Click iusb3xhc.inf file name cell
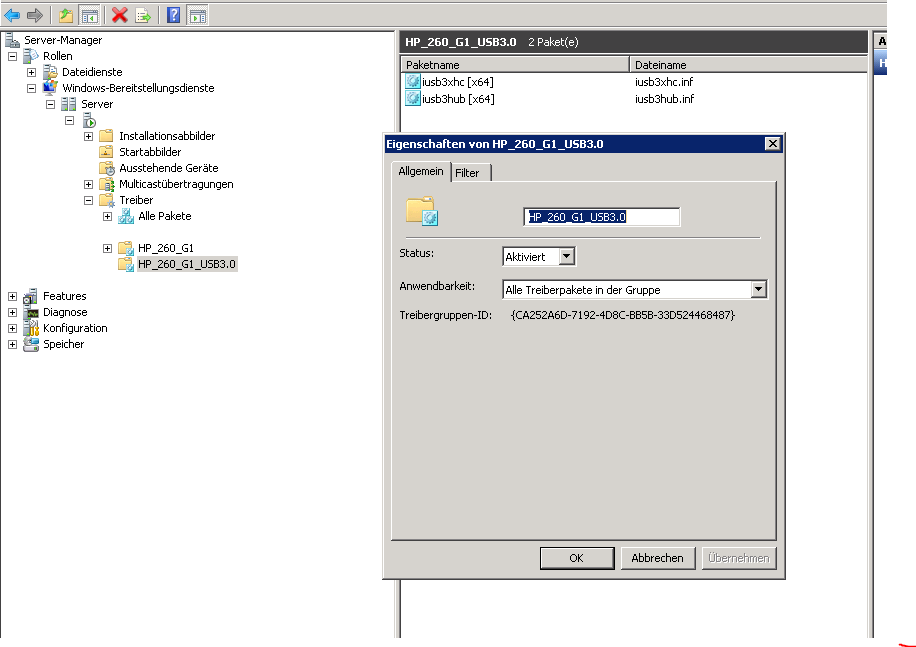Image resolution: width=916 pixels, height=647 pixels. (x=664, y=82)
